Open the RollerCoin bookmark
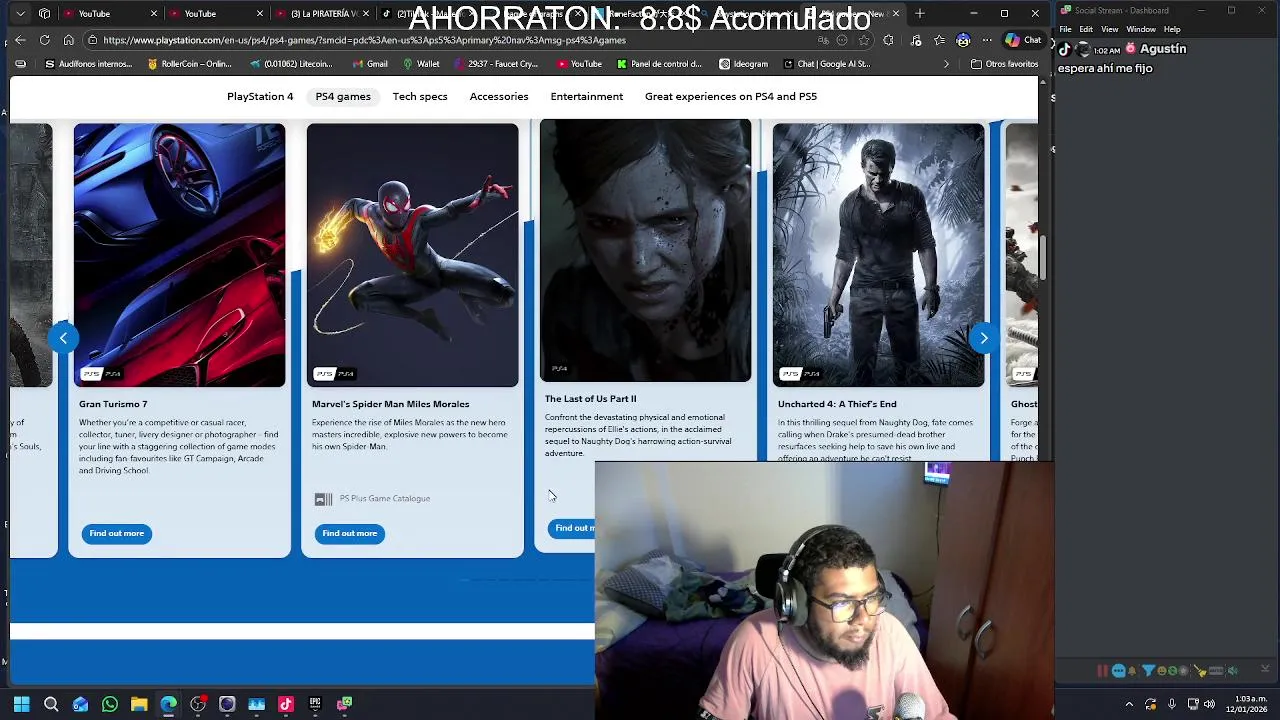 tap(189, 64)
